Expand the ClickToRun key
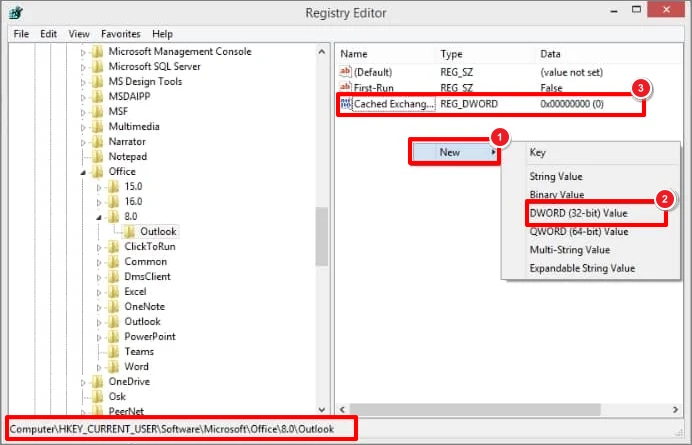This screenshot has height=445, width=692. [x=99, y=246]
